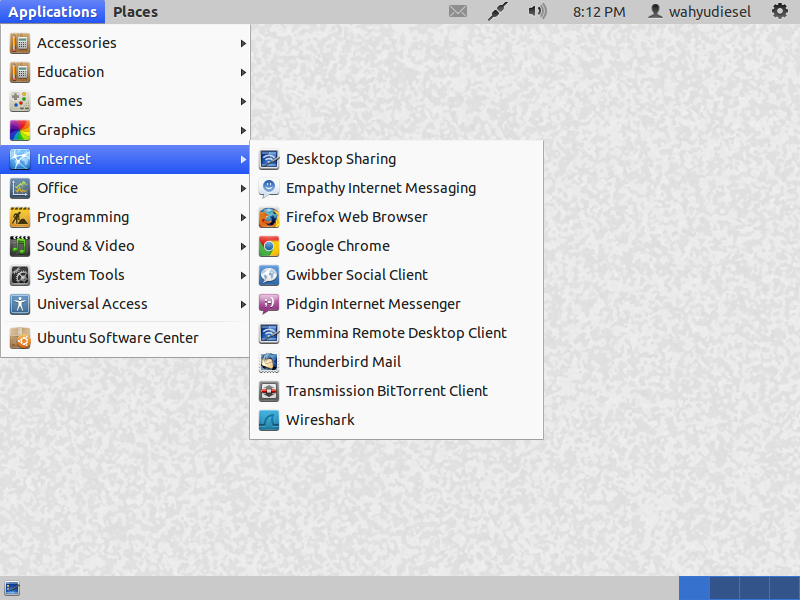Click the System Tools label

click(81, 276)
